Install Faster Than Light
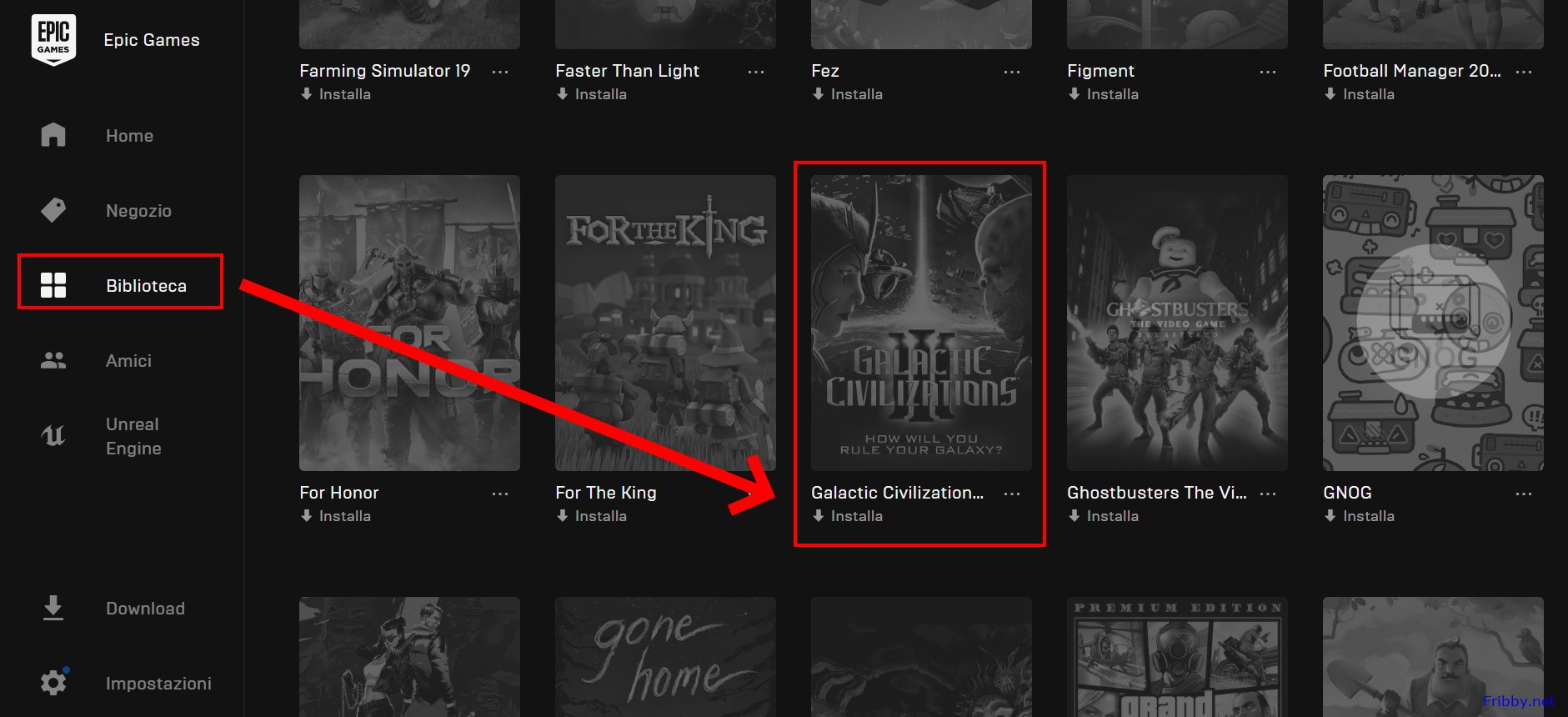The height and width of the screenshot is (717, 1568). coord(592,94)
